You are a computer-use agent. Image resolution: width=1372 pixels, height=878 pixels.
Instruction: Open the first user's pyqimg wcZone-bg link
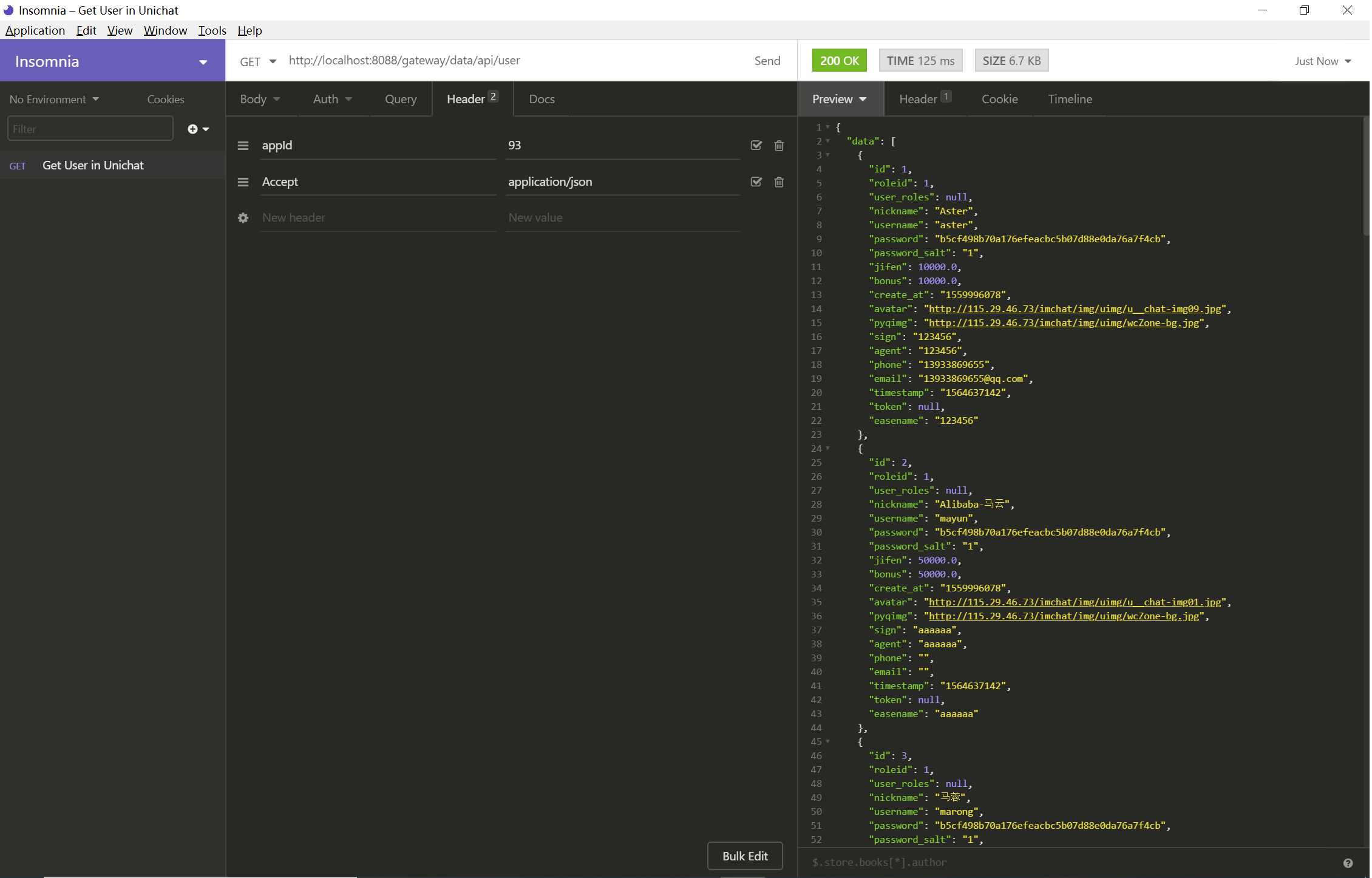pos(1064,323)
